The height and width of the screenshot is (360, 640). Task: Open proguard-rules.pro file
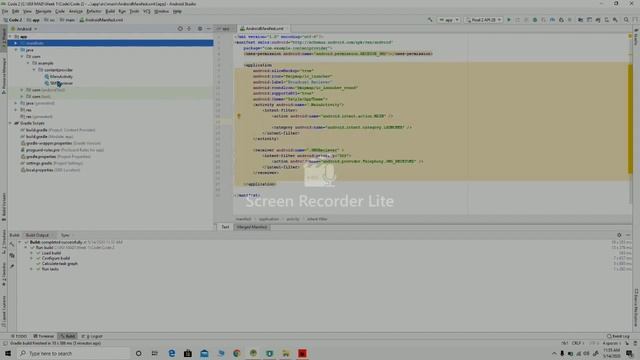62,150
